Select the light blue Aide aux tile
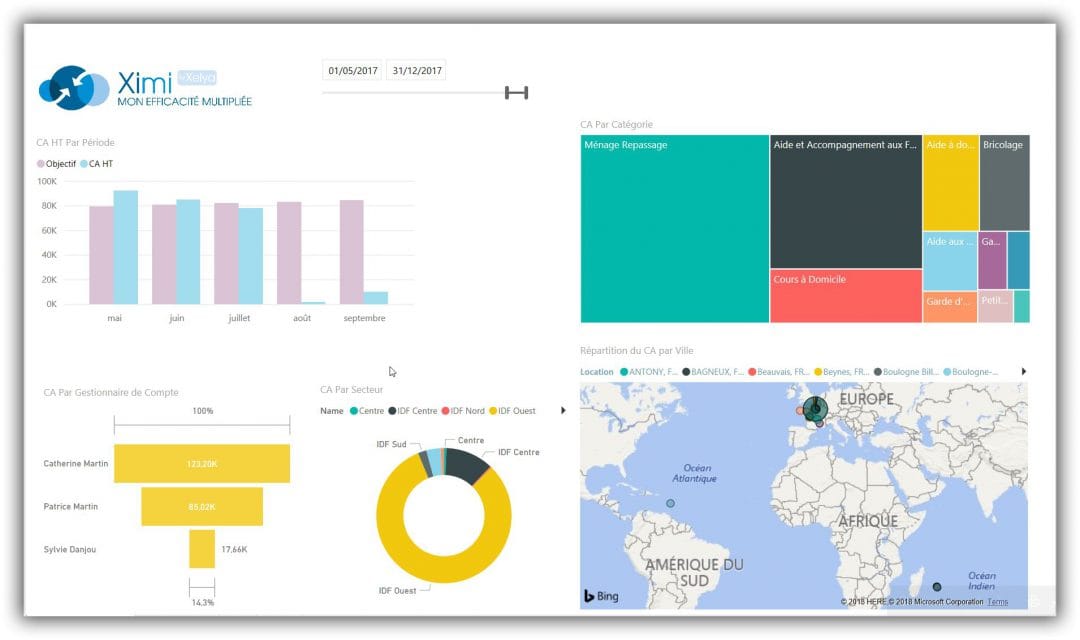Screen dimensions: 1080x640 pos(950,260)
